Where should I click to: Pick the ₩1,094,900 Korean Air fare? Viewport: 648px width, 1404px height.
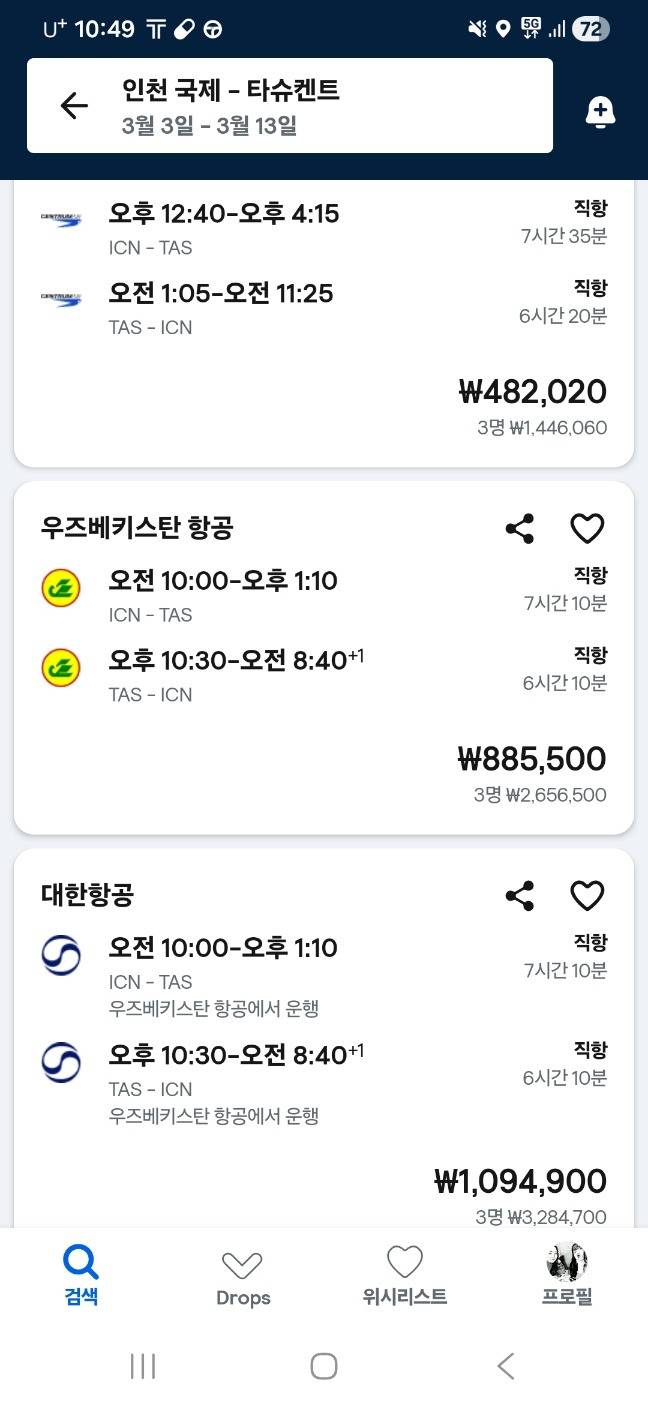pos(520,1181)
